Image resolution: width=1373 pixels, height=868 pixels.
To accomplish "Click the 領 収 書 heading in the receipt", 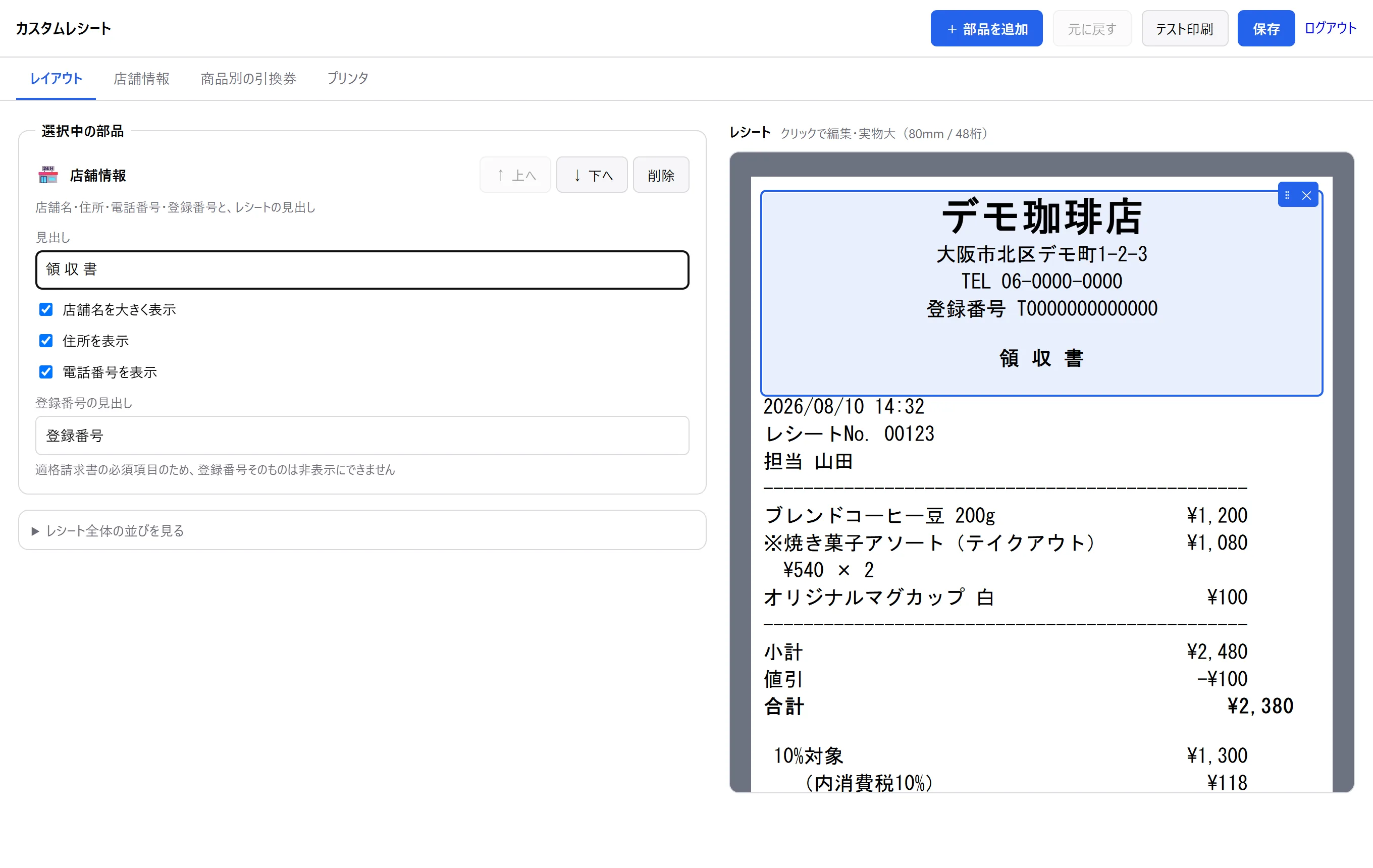I will [x=1041, y=358].
